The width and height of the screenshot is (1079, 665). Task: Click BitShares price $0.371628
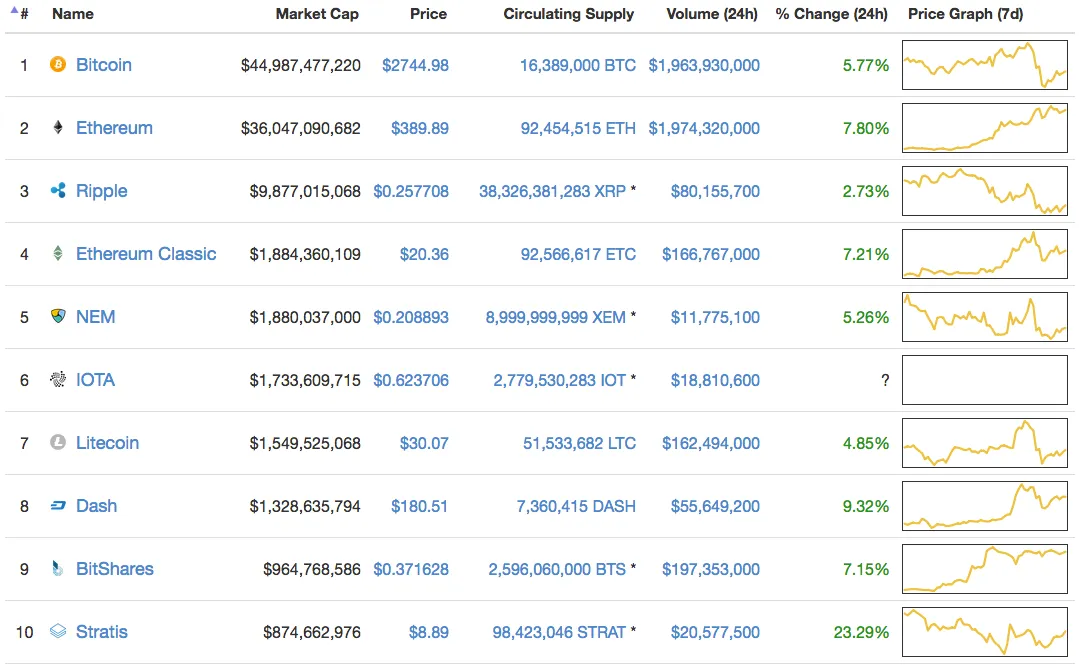pos(411,569)
